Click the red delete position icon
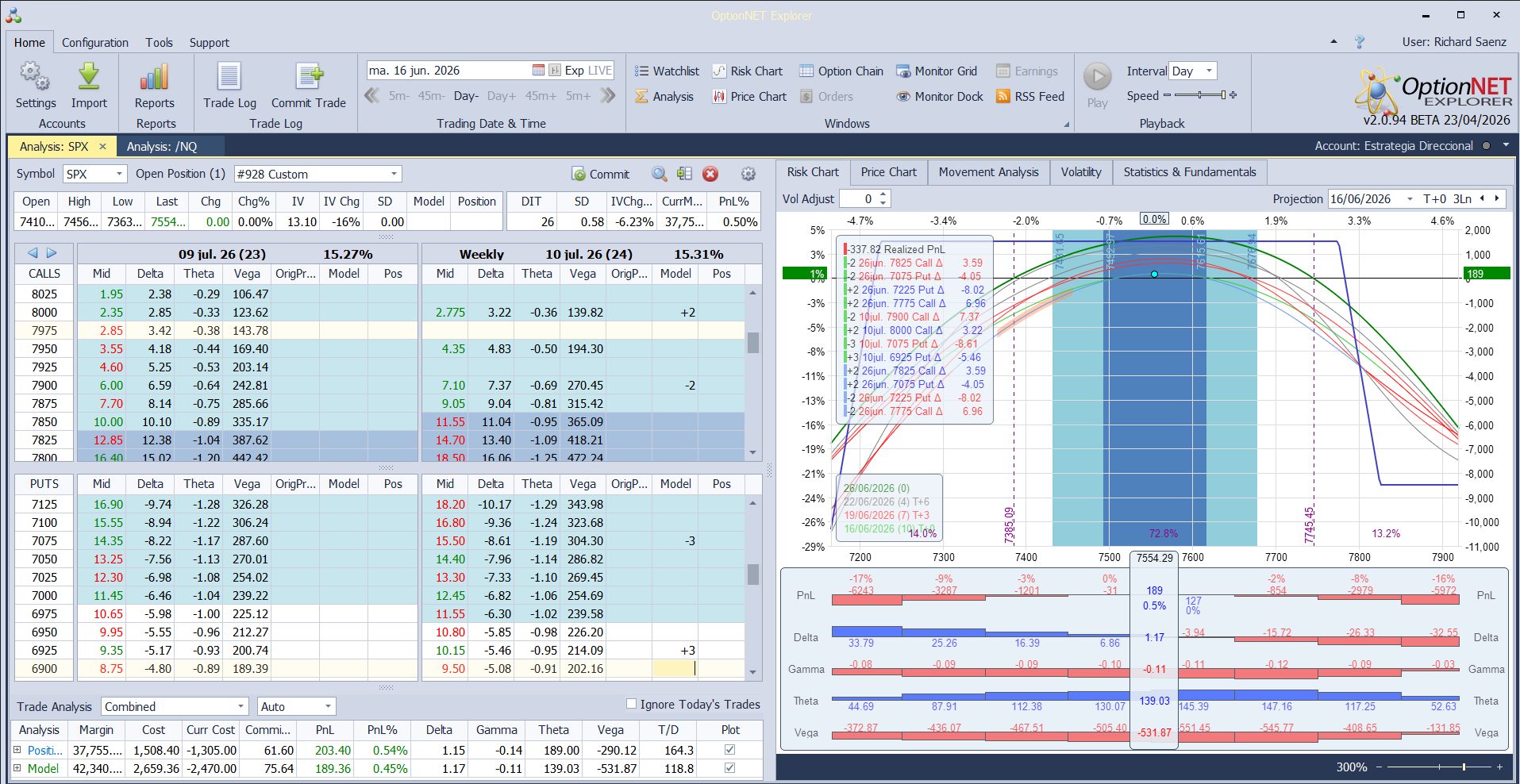1520x784 pixels. (710, 174)
